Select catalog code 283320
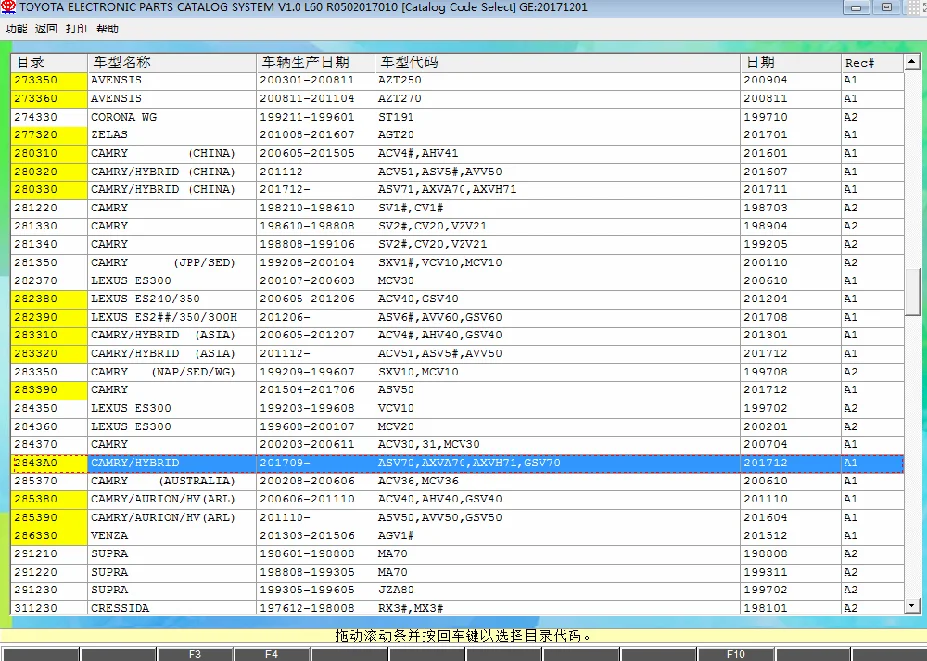Screen dimensions: 927x661 coord(37,354)
